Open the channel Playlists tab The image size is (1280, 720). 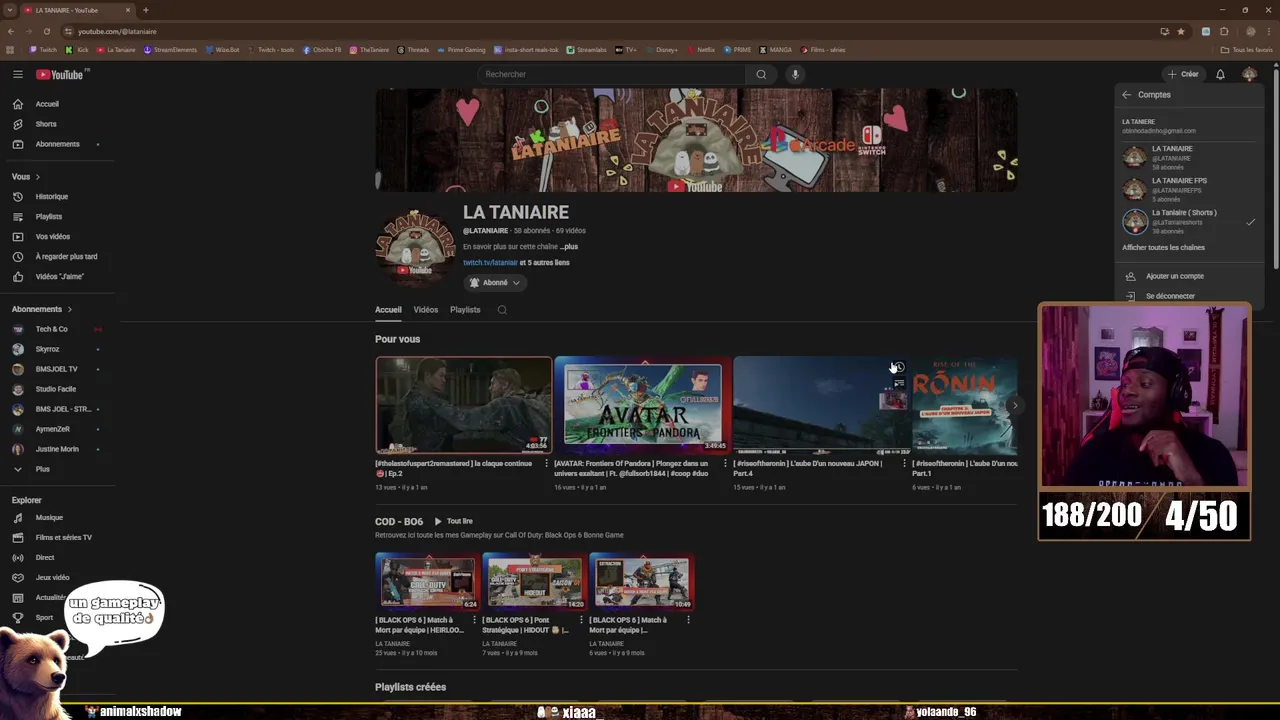(x=465, y=310)
